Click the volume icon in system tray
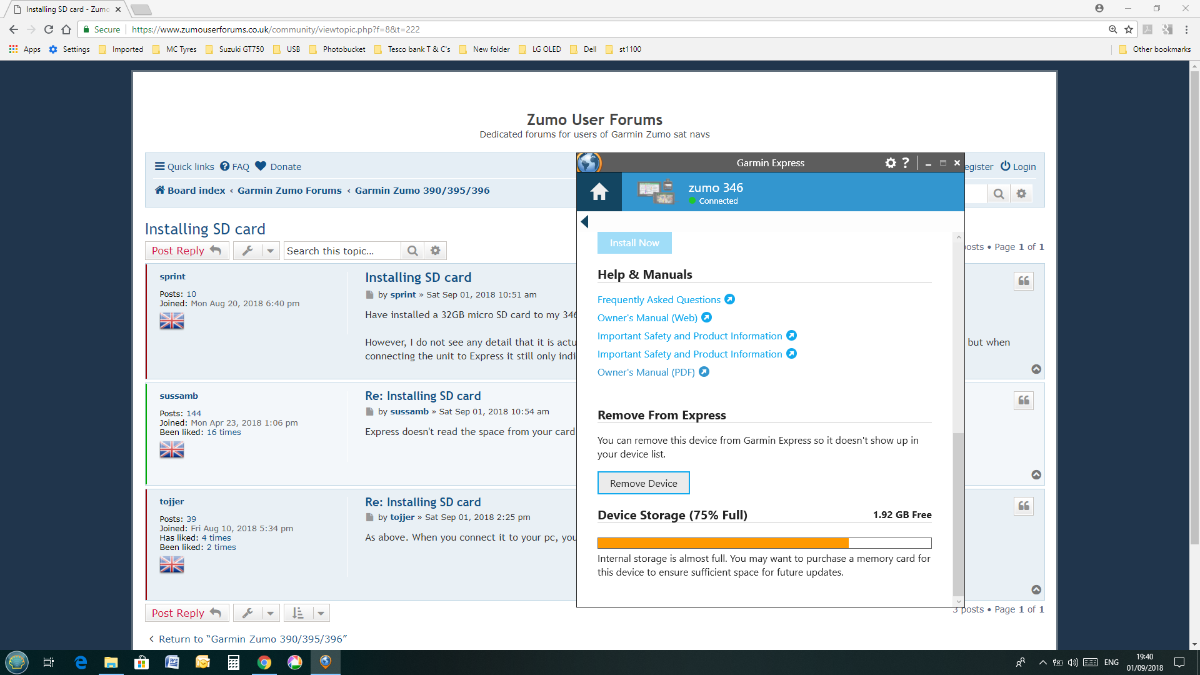This screenshot has width=1200, height=675. 1072,662
